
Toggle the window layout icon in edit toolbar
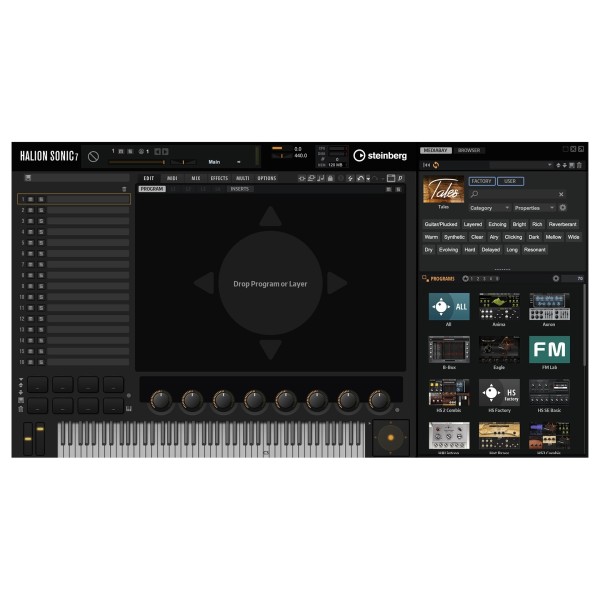(x=391, y=178)
